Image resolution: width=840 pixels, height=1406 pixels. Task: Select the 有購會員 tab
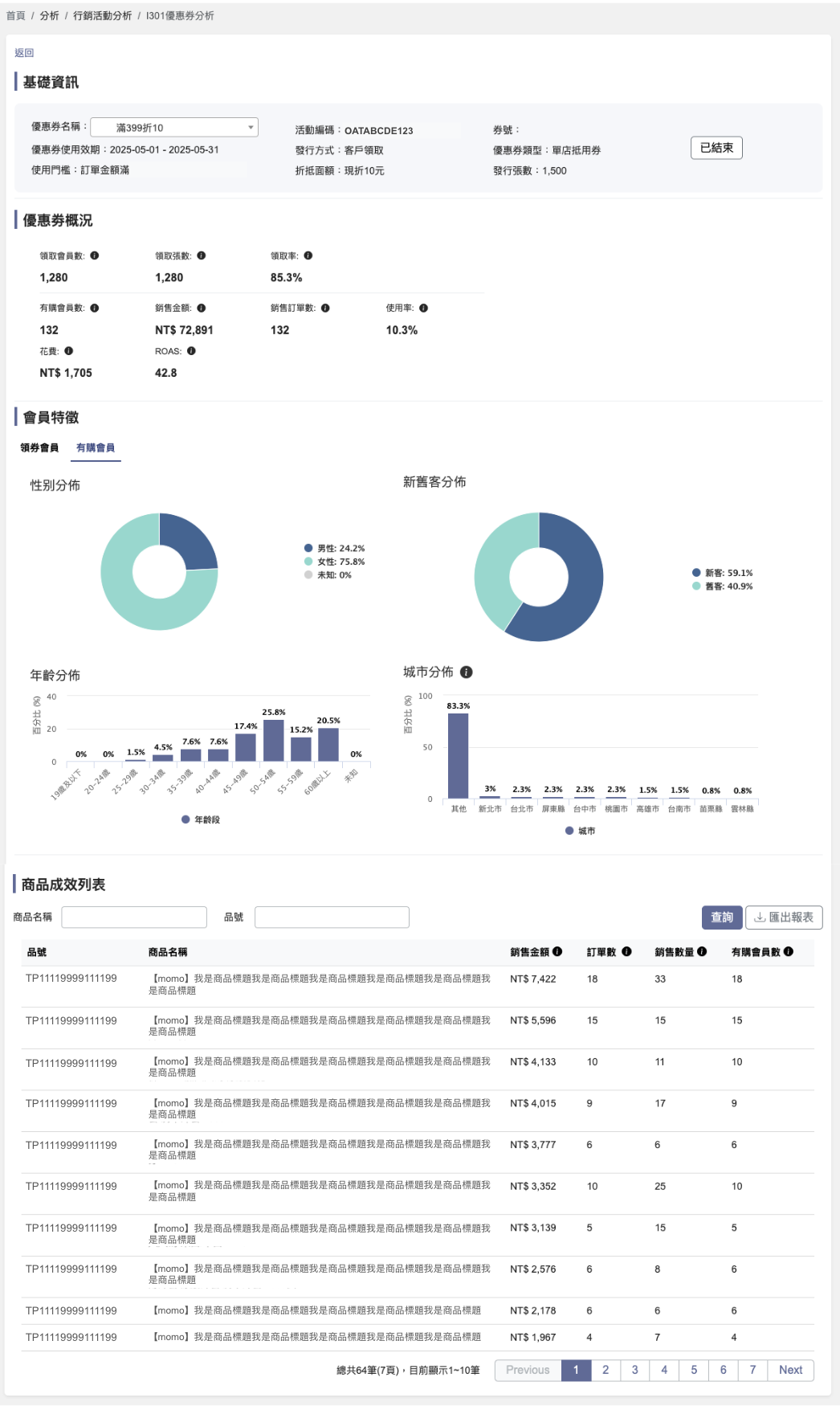96,448
